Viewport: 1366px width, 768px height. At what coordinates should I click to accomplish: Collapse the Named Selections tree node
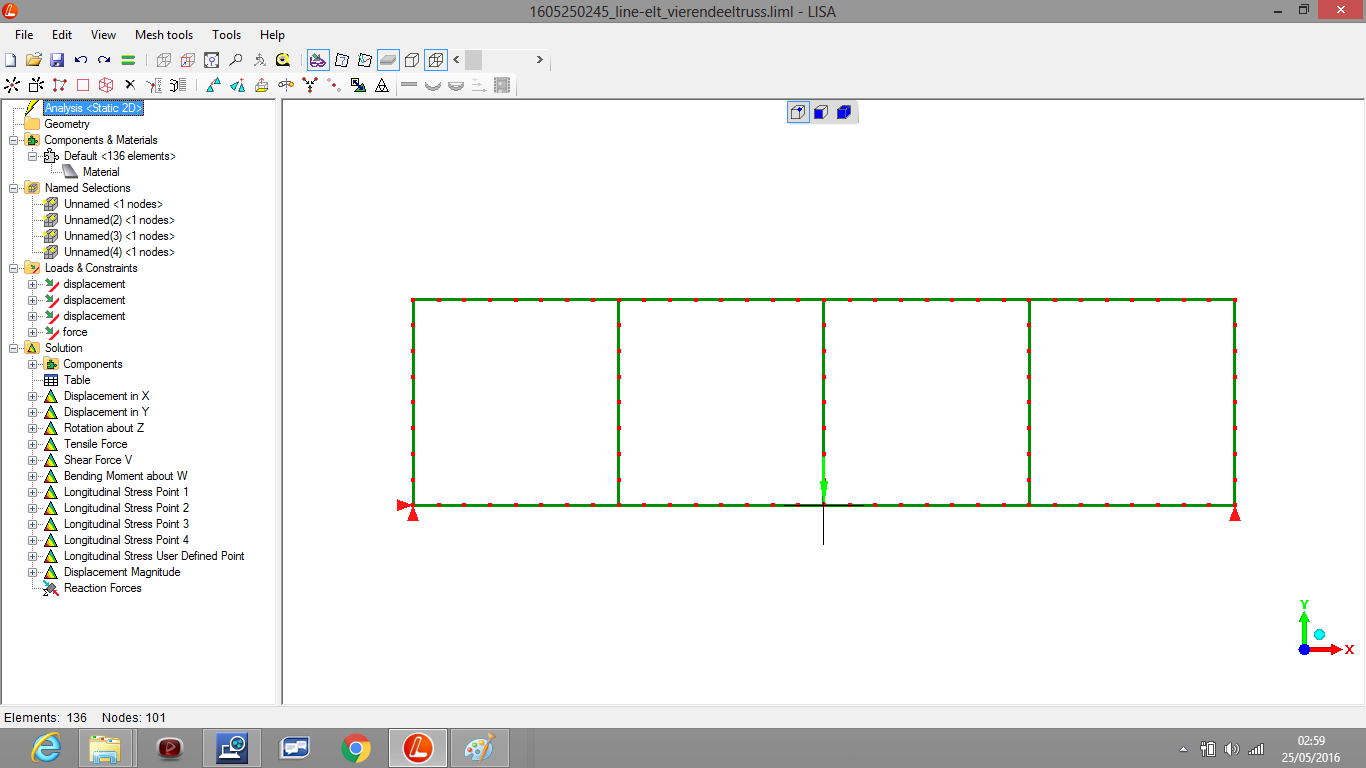pyautogui.click(x=13, y=188)
